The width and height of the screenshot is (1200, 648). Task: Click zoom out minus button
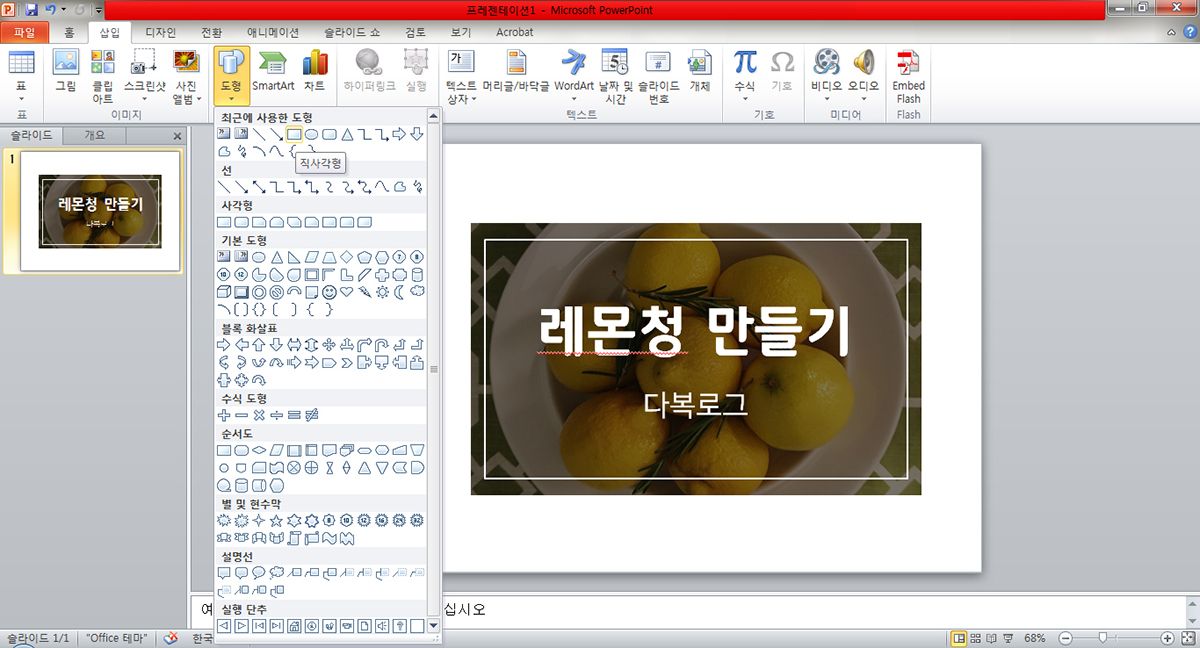point(1065,638)
